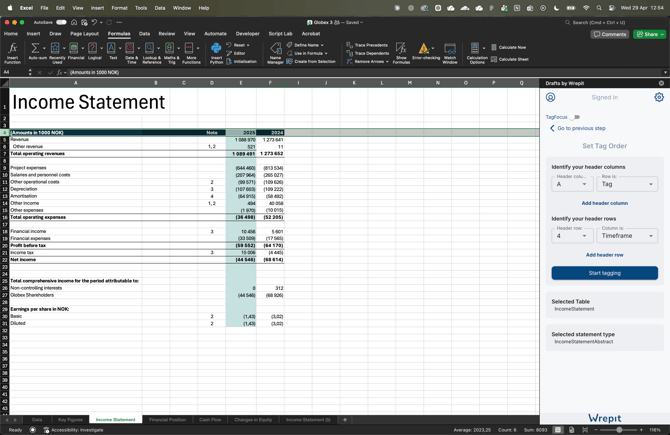Click Calculate Now

click(x=508, y=47)
